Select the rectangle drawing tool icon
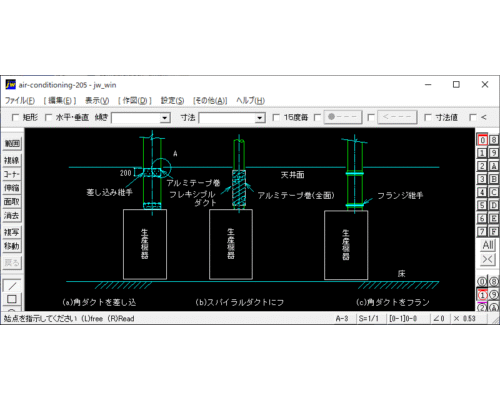Image resolution: width=500 pixels, height=400 pixels. coord(12,299)
